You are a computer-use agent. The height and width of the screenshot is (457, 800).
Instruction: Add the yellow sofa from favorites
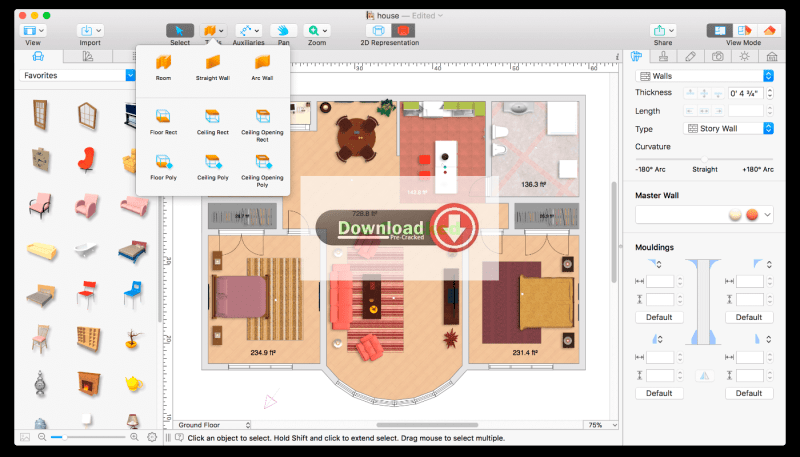coord(41,250)
